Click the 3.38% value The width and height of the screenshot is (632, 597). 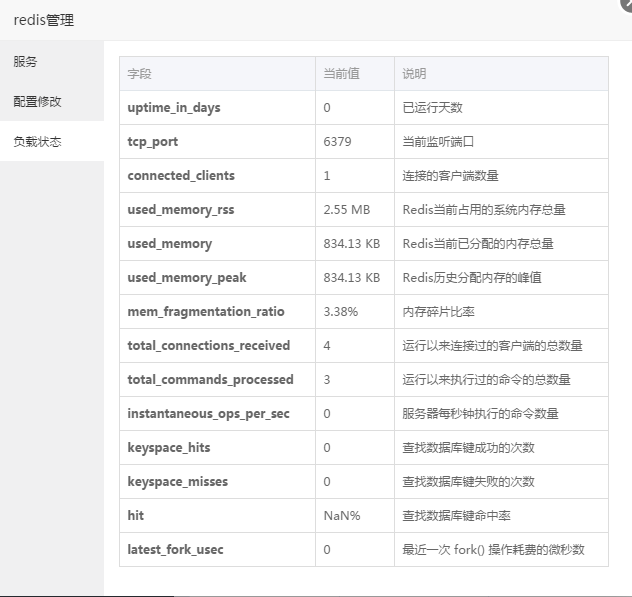pos(341,312)
